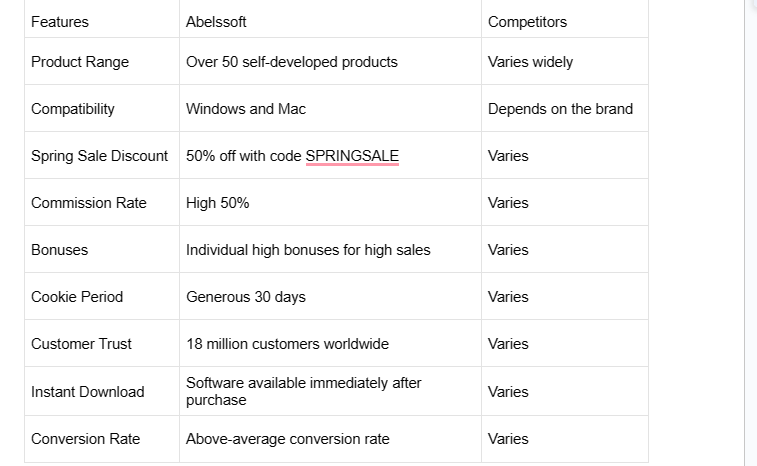
Task: Click 'Above-average conversion rate' cell
Action: [330, 439]
